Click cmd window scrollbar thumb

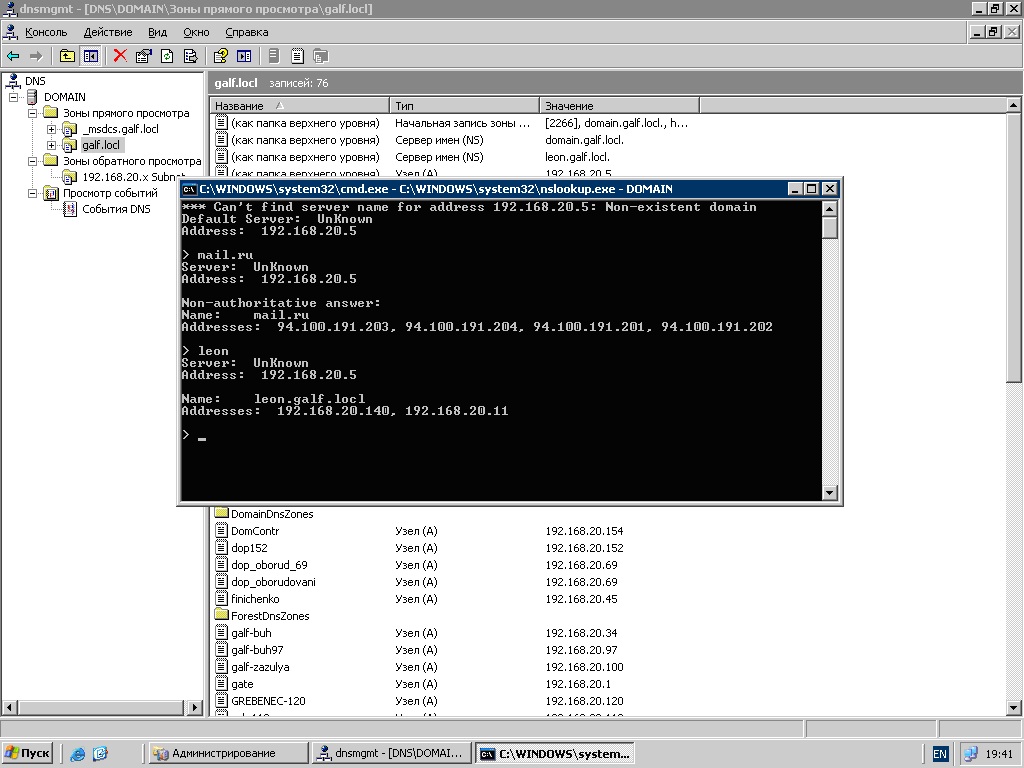click(x=829, y=228)
